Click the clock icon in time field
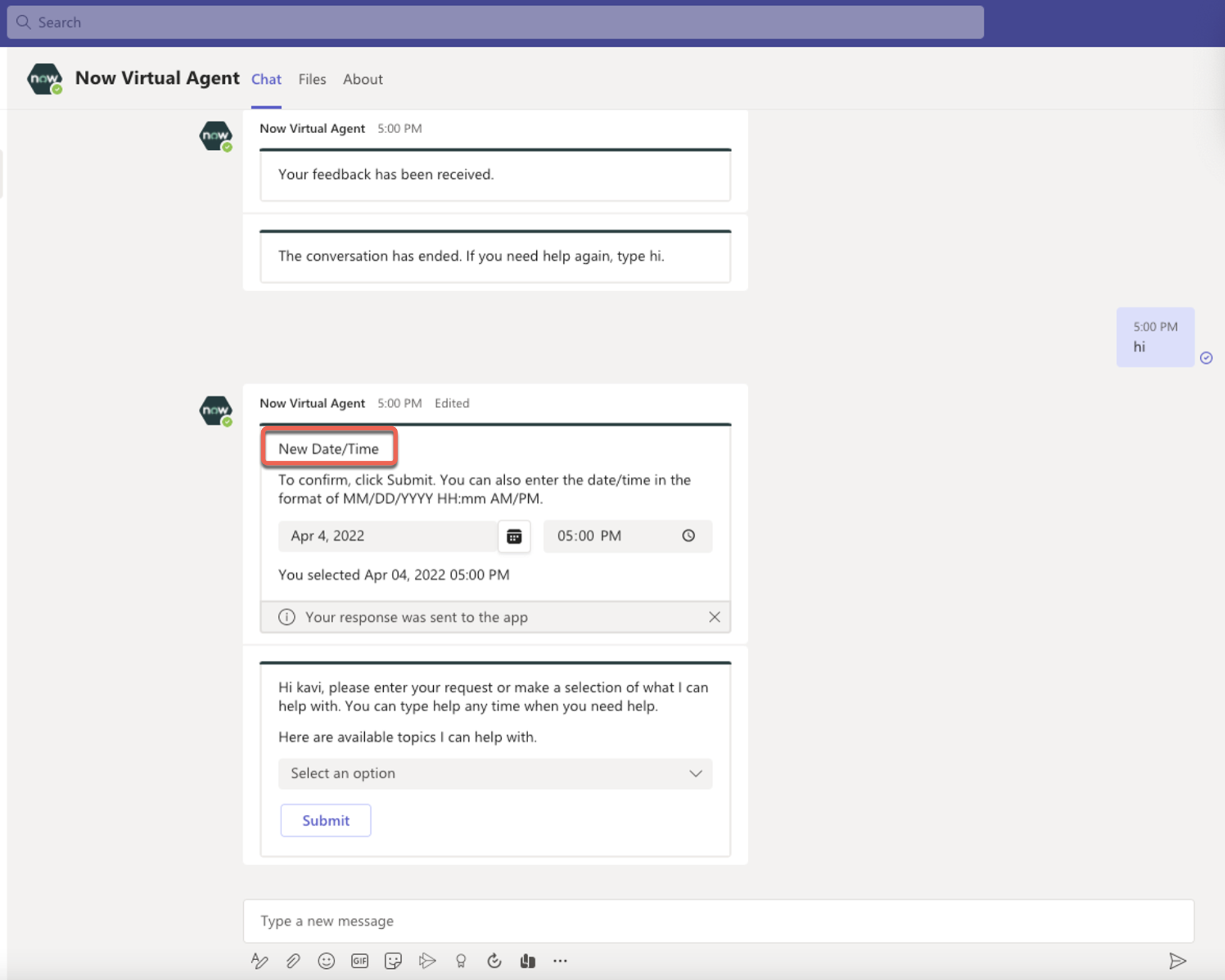 (689, 536)
